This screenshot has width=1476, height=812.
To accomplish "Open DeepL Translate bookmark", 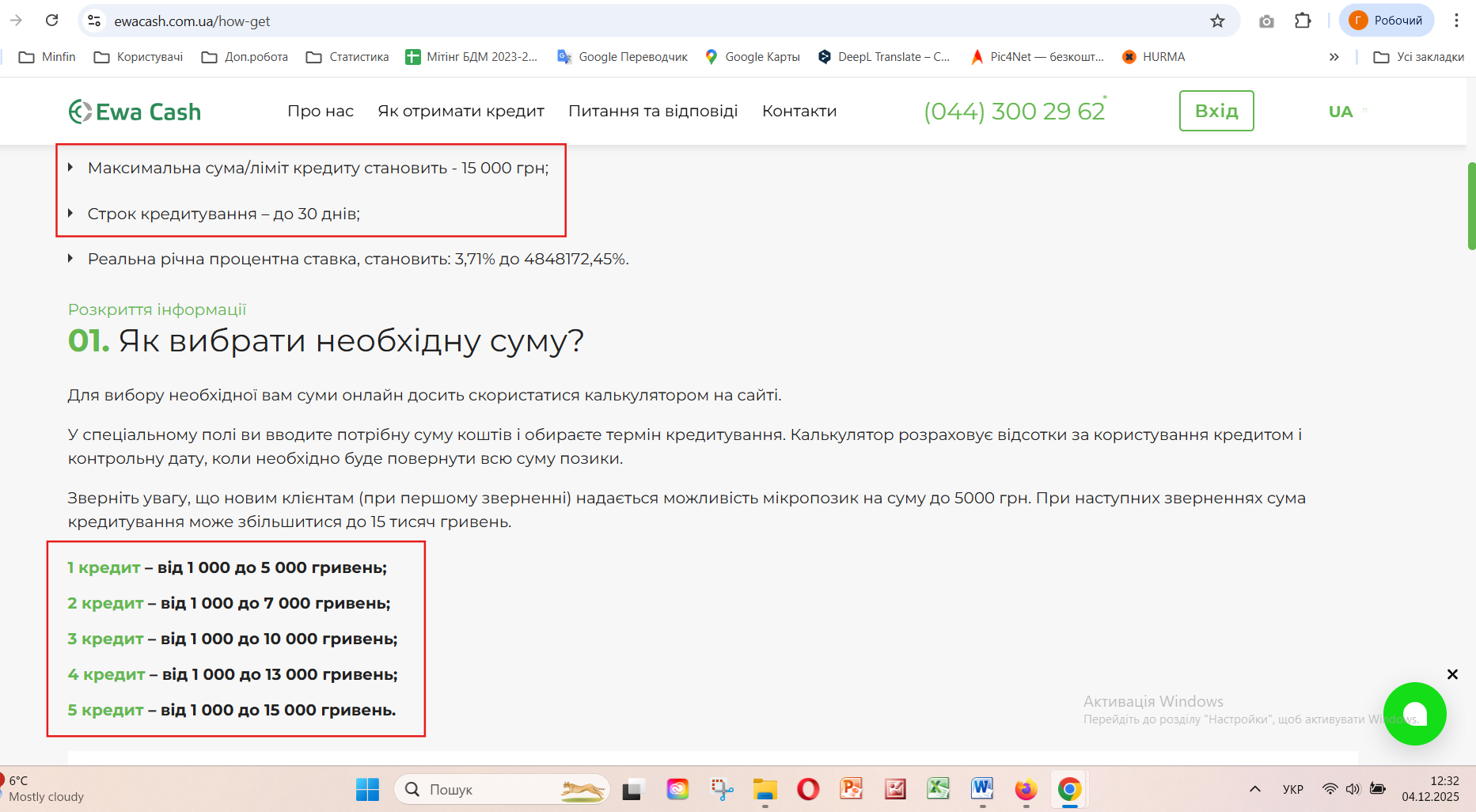I will click(884, 57).
